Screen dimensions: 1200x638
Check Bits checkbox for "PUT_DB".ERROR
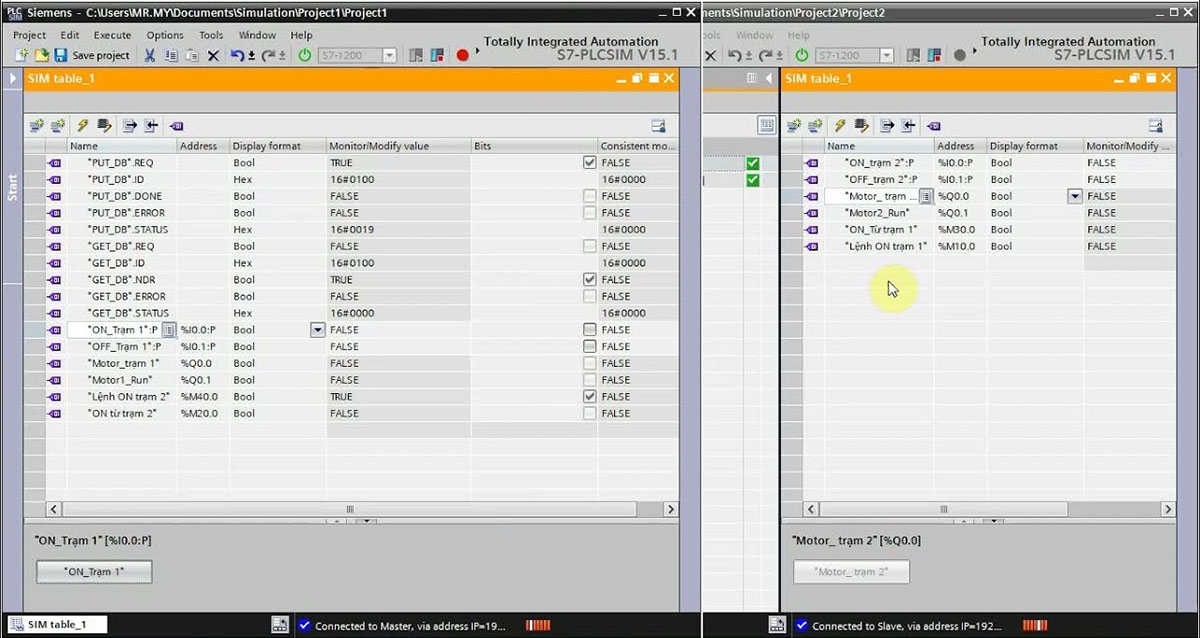tap(589, 213)
